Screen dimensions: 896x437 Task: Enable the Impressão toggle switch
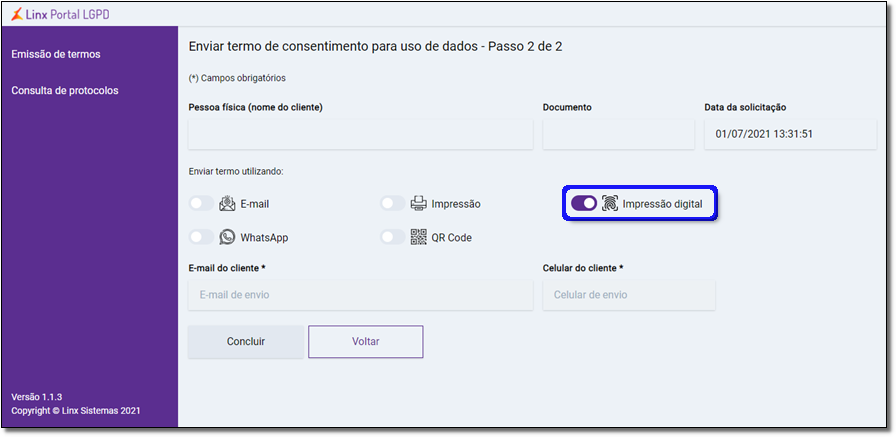393,203
